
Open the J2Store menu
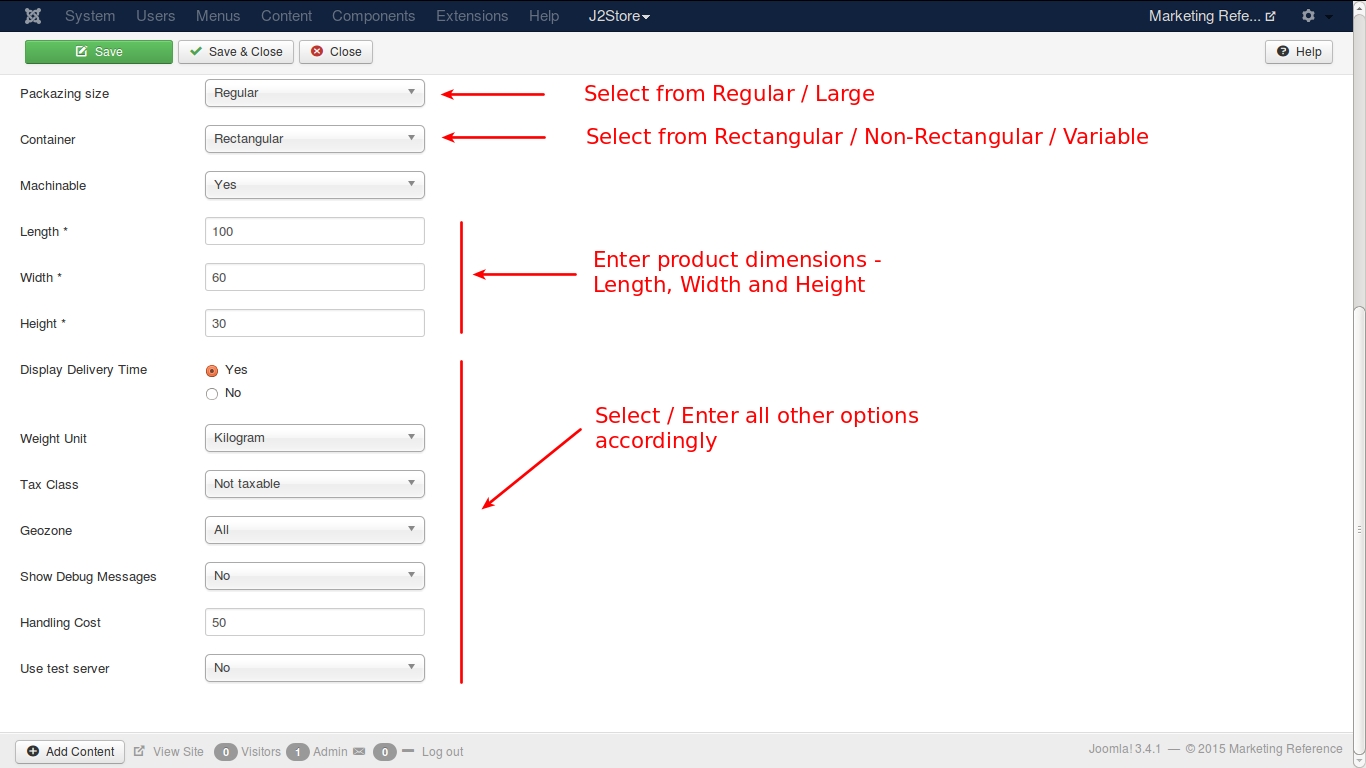click(x=619, y=16)
